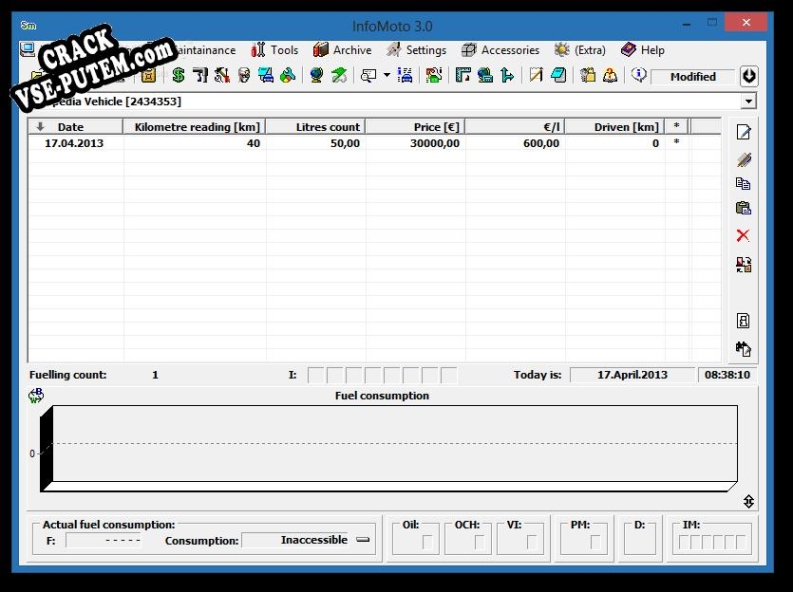The width and height of the screenshot is (793, 592).
Task: Click the up-down arrows icon below chart
Action: pyautogui.click(x=748, y=502)
